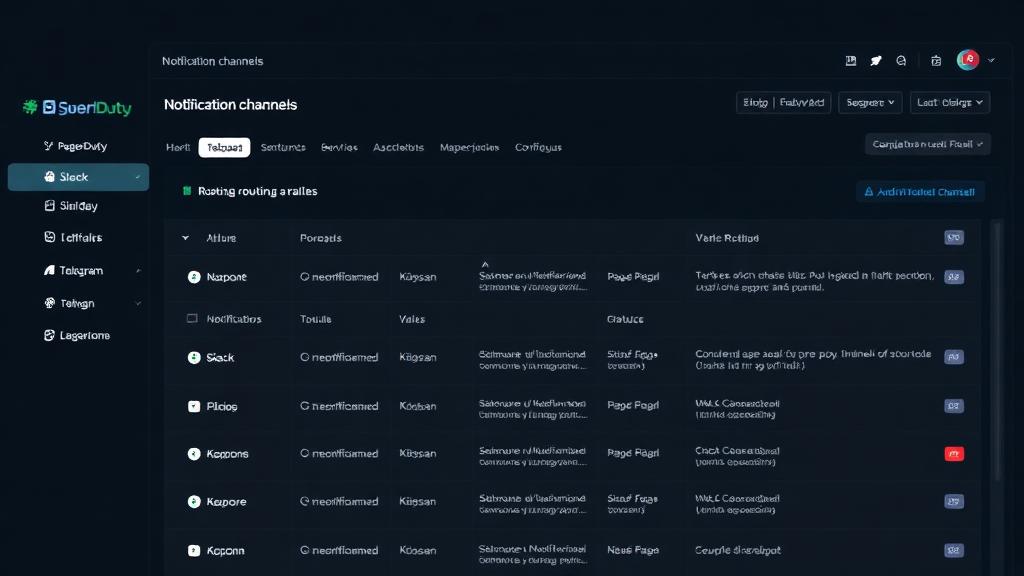Expand the Atture column sort chevron
The image size is (1024, 576).
[x=185, y=238]
